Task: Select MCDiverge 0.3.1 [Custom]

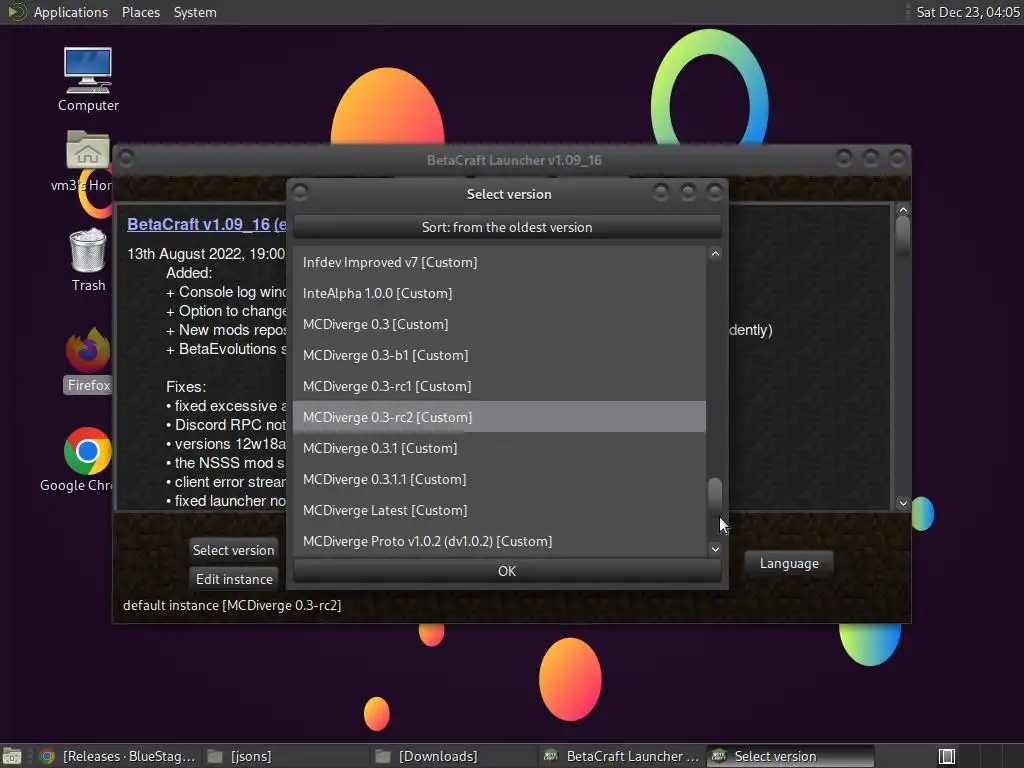Action: [x=499, y=448]
